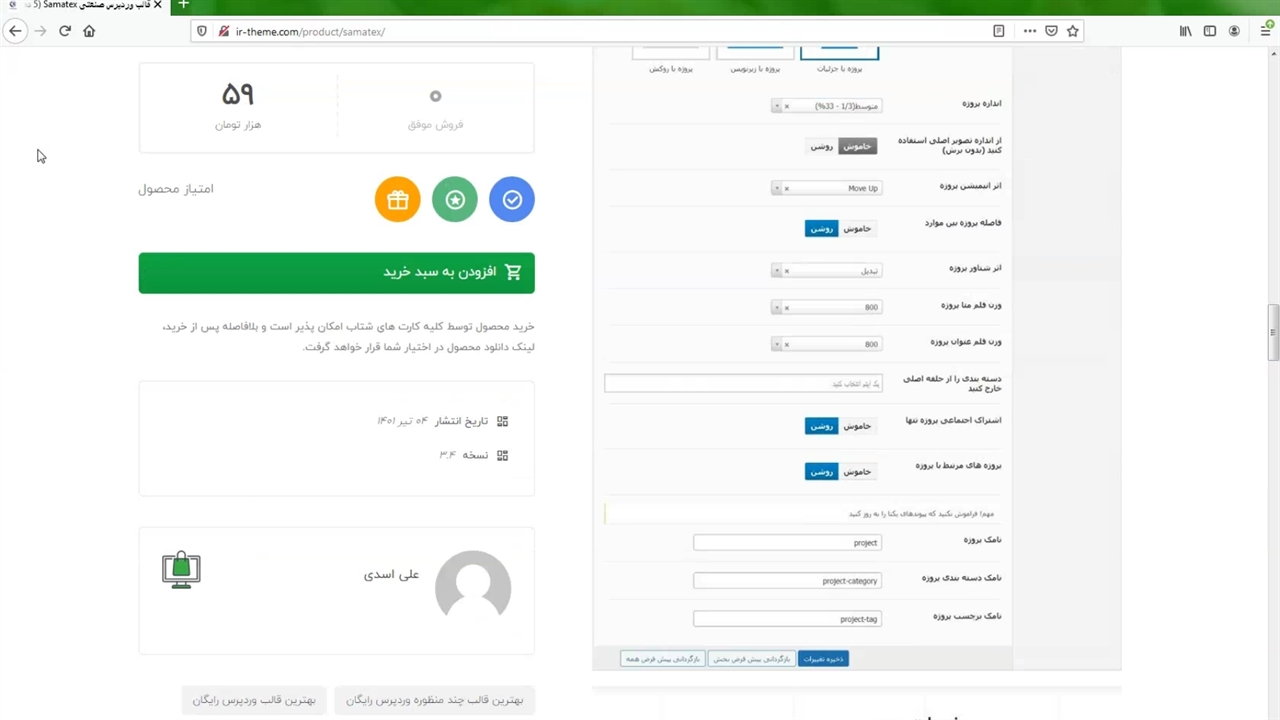Click the امتیاز محصول rating label

(176, 189)
